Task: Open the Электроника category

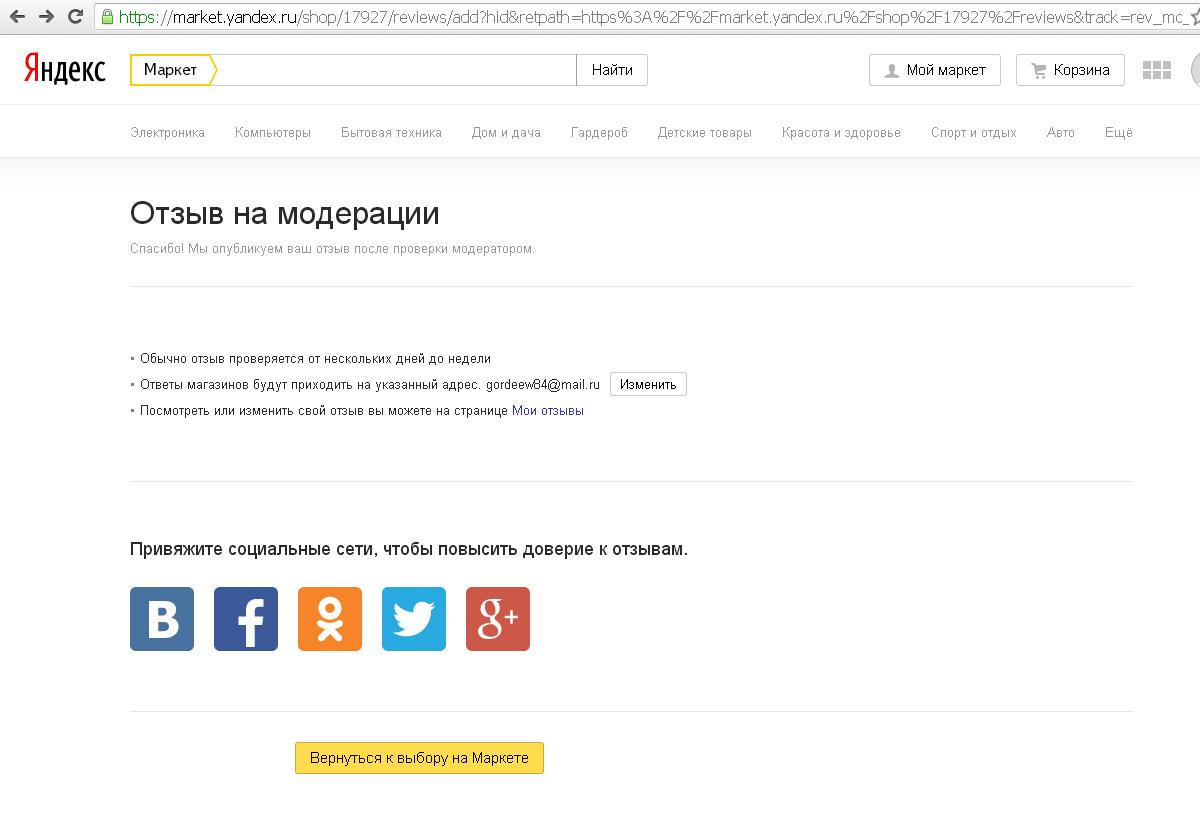Action: 167,132
